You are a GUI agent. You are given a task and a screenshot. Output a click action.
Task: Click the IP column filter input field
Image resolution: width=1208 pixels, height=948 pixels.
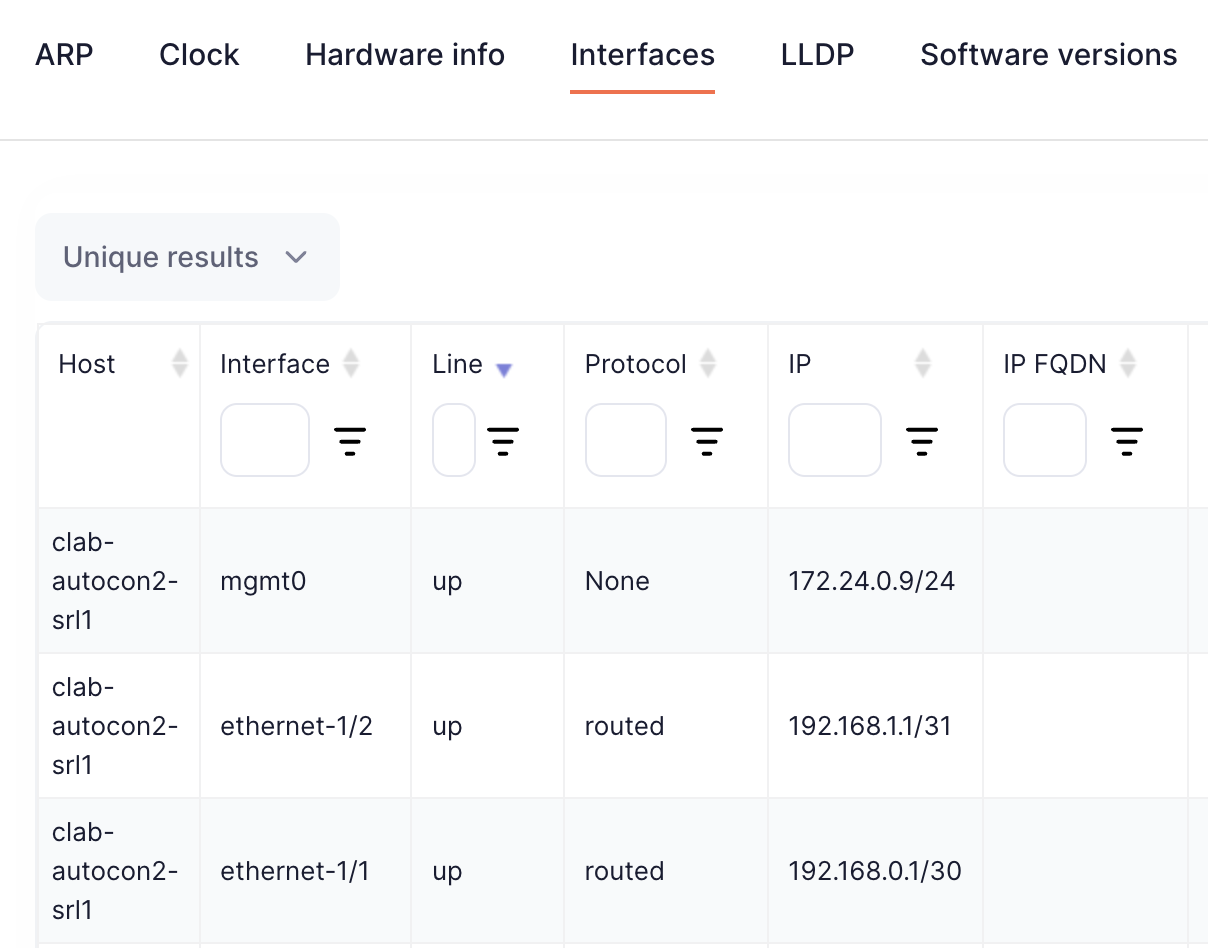[835, 440]
